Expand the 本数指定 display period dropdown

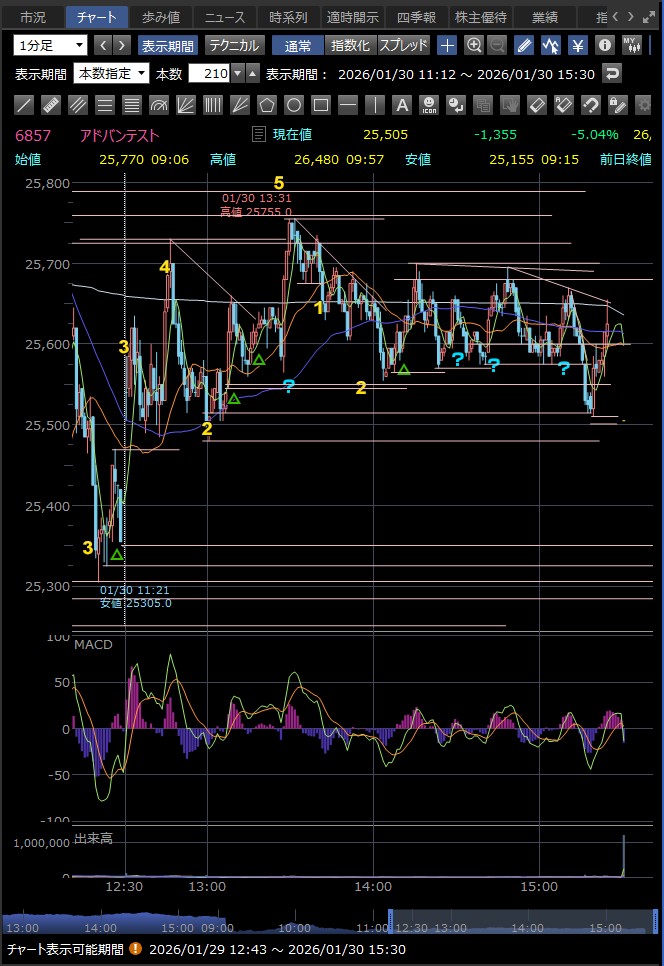(111, 73)
